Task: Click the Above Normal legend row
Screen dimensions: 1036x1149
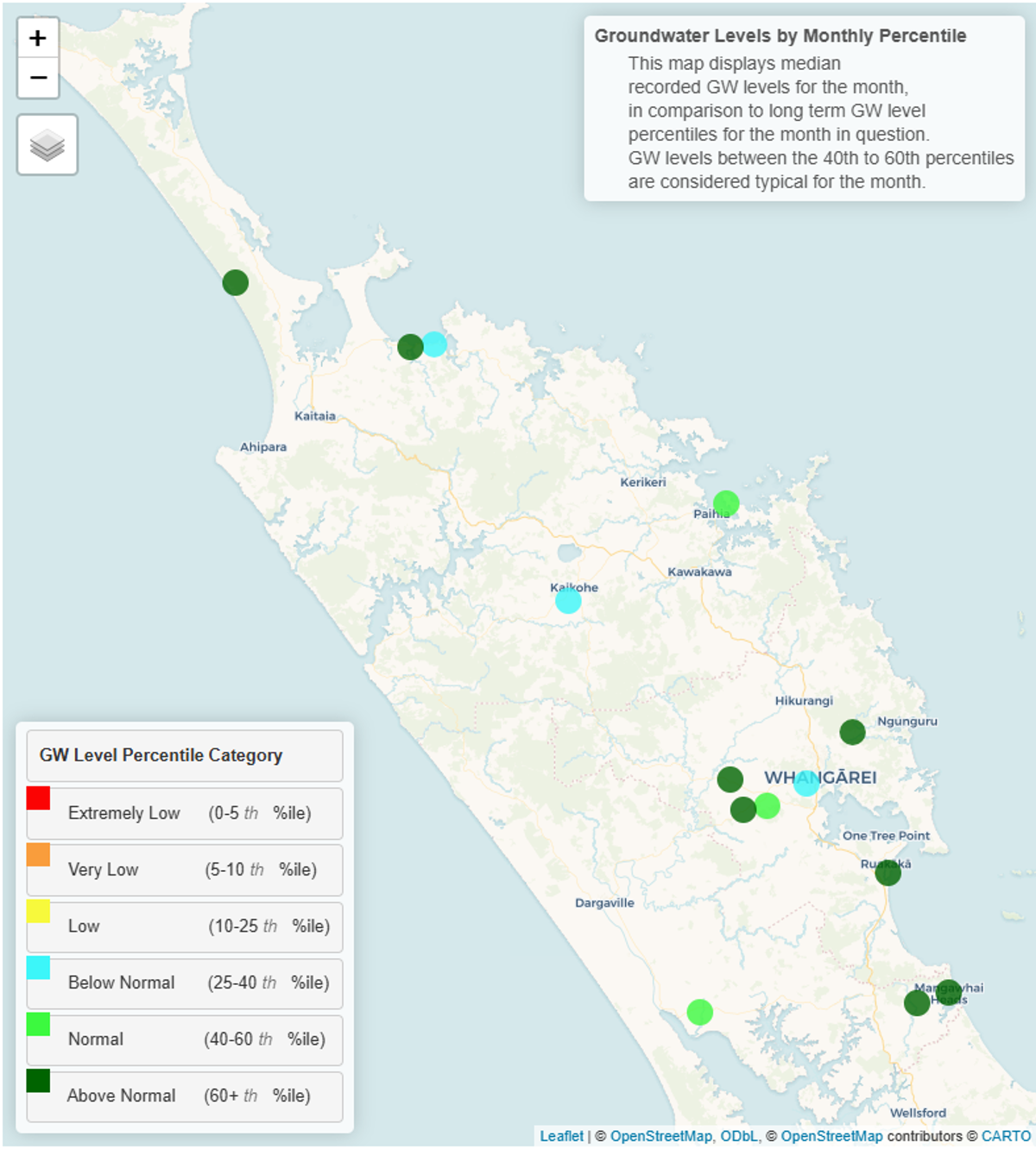Action: click(185, 1096)
